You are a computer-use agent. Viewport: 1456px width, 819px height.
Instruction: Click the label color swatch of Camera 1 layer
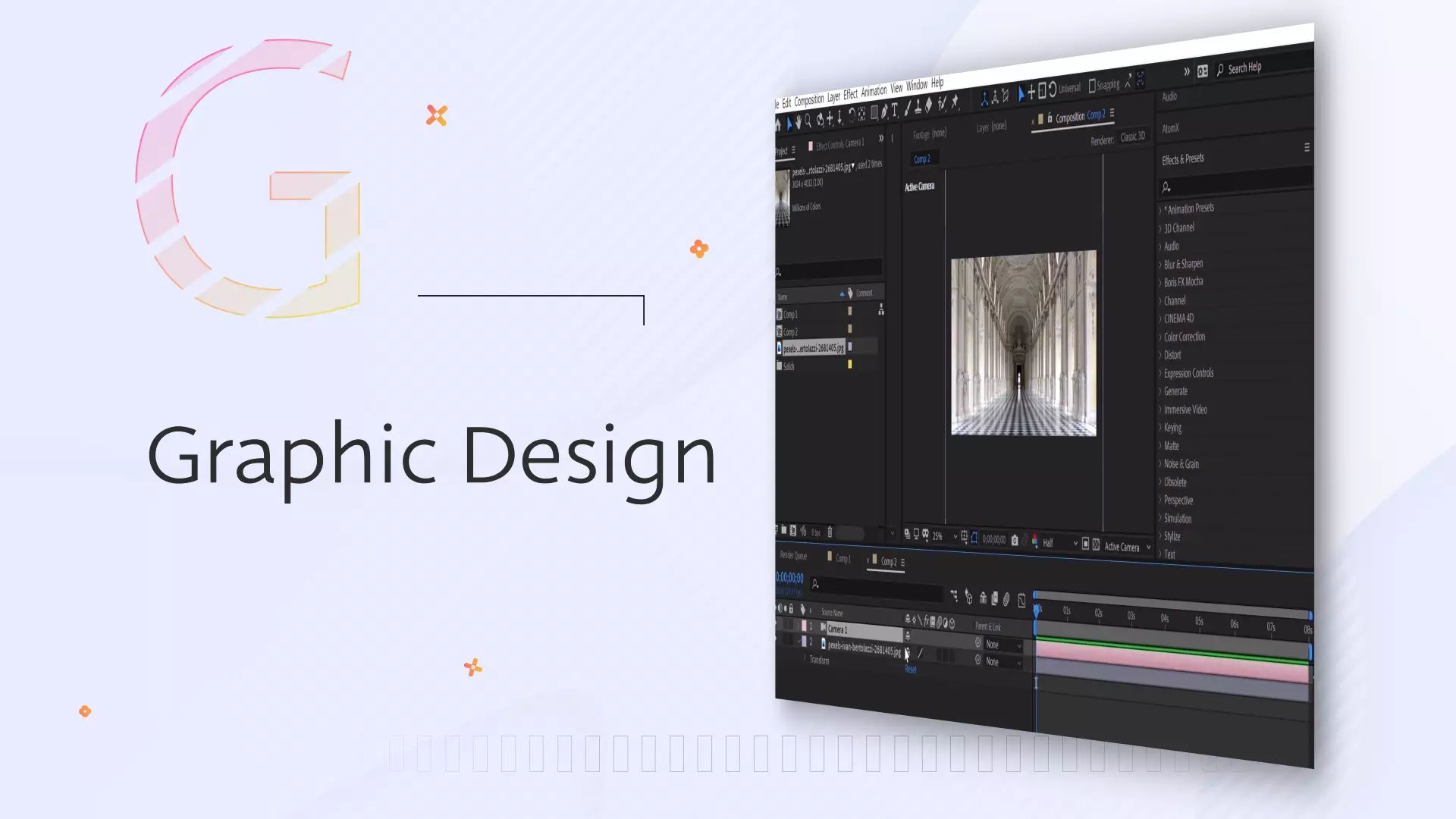coord(804,626)
